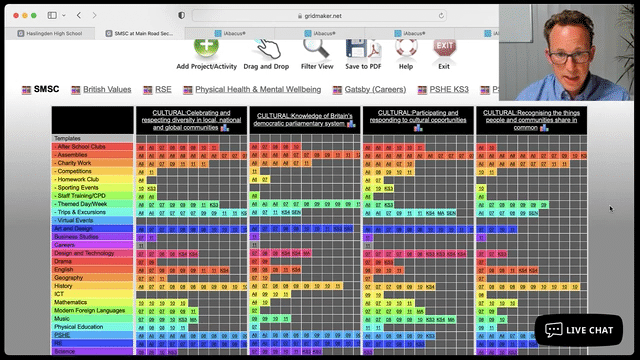This screenshot has height=360, width=640.
Task: Go forward with Safari forward arrow
Action: coord(94,16)
